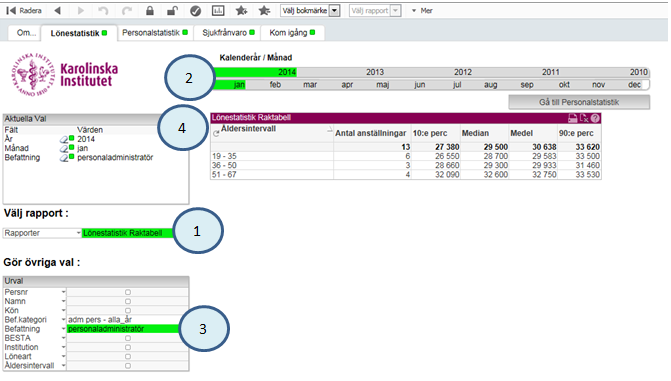The width and height of the screenshot is (671, 381).
Task: Select month feb
Action: click(x=275, y=85)
